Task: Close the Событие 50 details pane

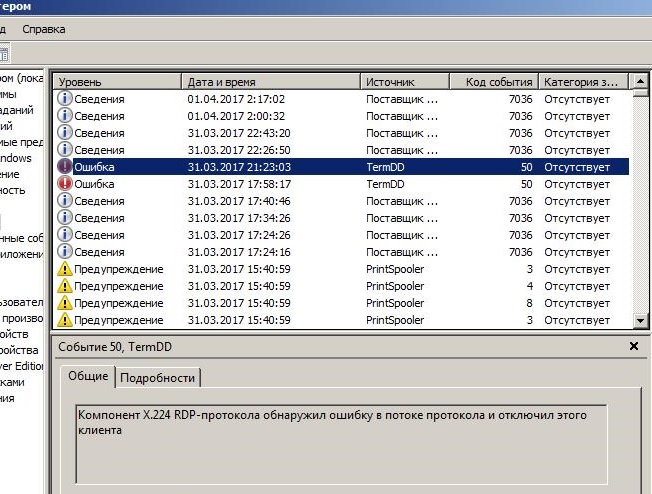Action: click(634, 346)
